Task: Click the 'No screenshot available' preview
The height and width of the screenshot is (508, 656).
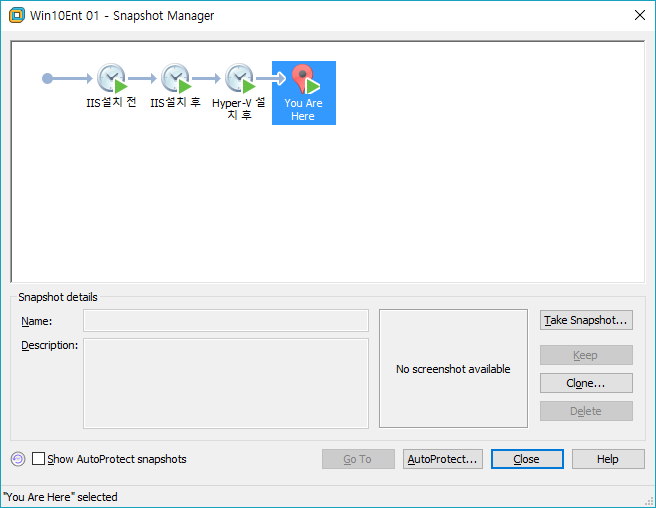Action: click(x=454, y=369)
